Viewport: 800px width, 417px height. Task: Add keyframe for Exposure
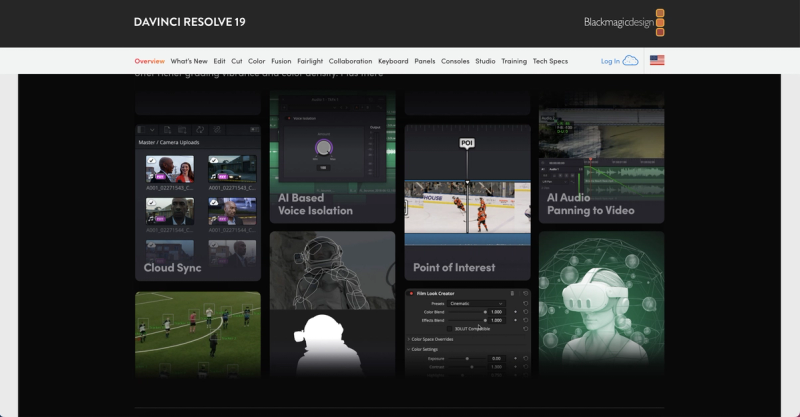point(515,358)
